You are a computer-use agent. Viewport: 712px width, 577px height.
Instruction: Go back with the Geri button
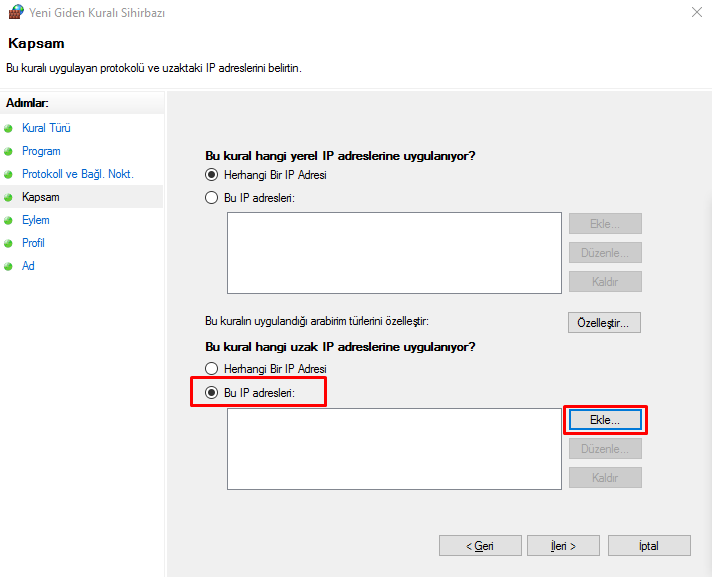480,546
